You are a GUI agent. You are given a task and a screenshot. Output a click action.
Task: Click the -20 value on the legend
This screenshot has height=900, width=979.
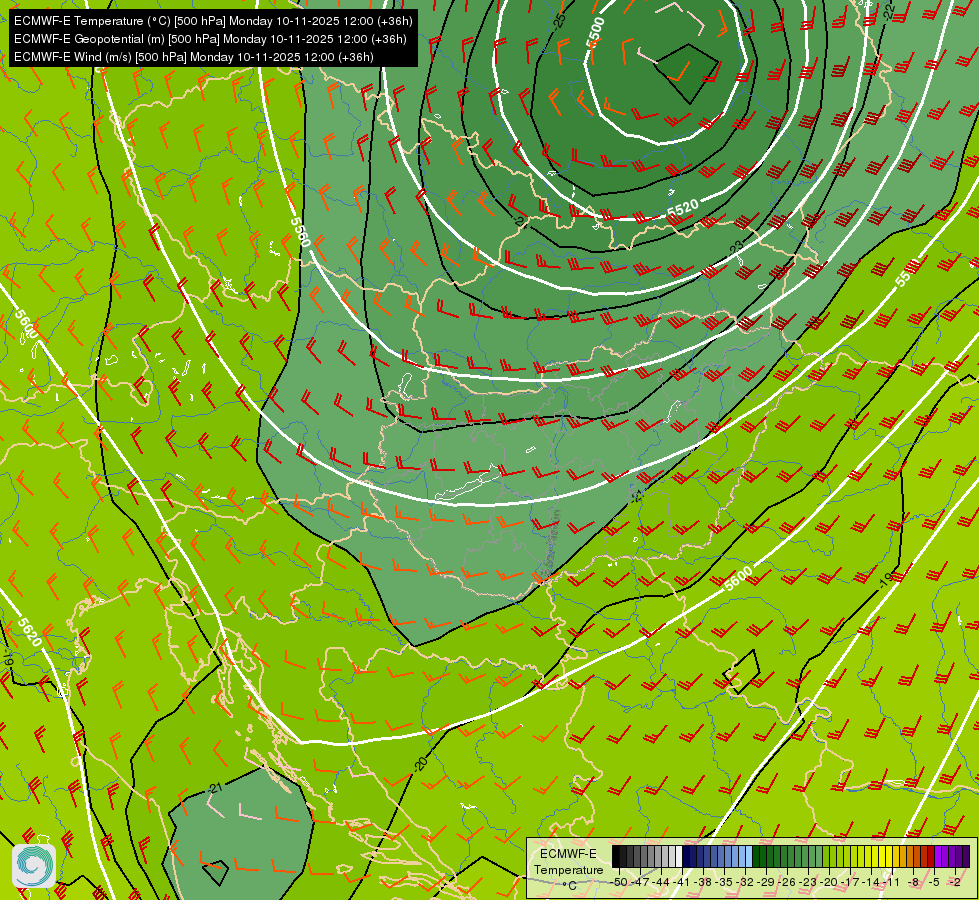tap(829, 882)
